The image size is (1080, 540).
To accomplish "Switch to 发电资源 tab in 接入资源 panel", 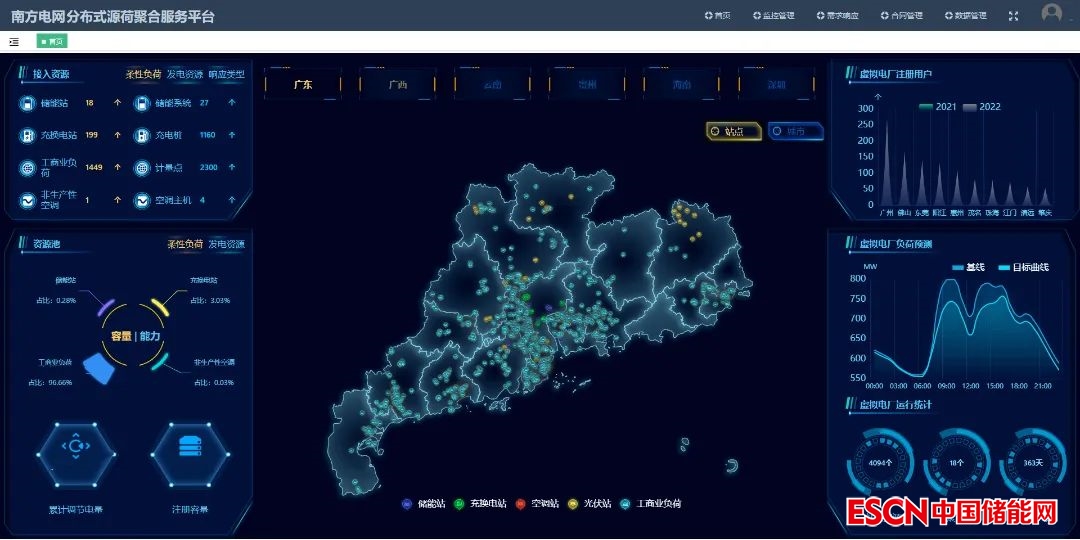I will click(x=184, y=74).
